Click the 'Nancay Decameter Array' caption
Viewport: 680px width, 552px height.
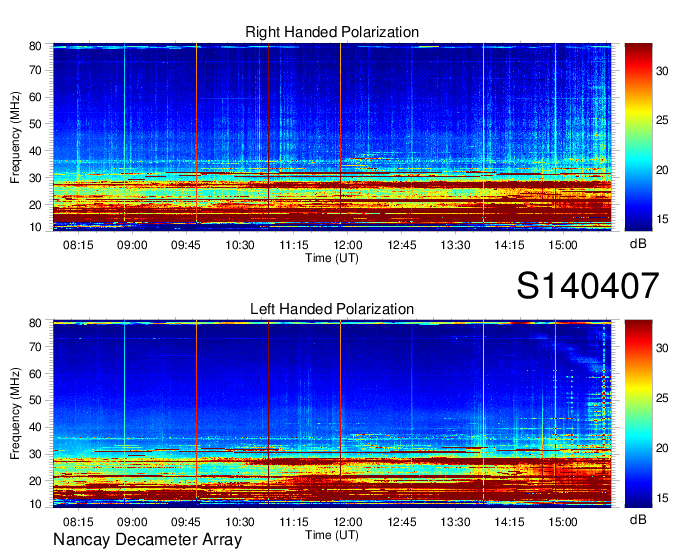coord(147,540)
